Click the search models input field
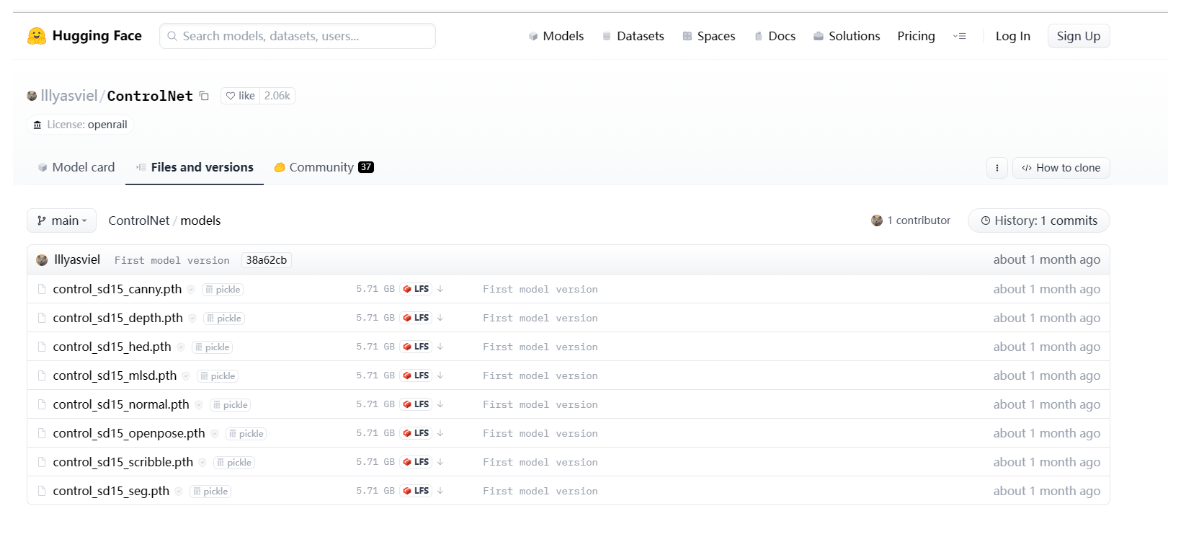 [297, 36]
